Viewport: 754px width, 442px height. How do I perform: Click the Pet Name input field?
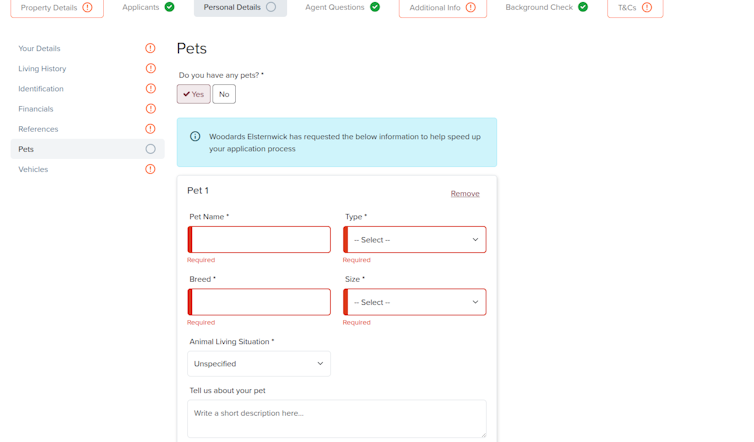click(260, 240)
